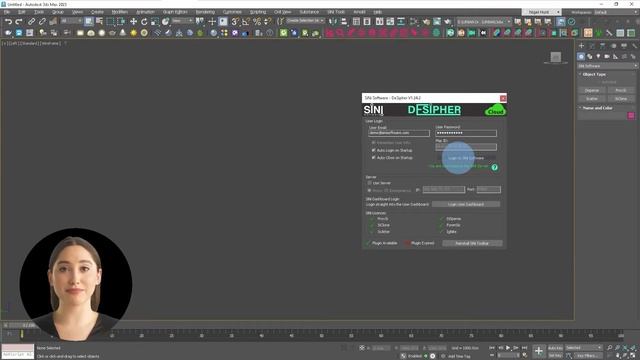This screenshot has height=360, width=640.
Task: Click the ProxSi object type button
Action: (x=621, y=91)
